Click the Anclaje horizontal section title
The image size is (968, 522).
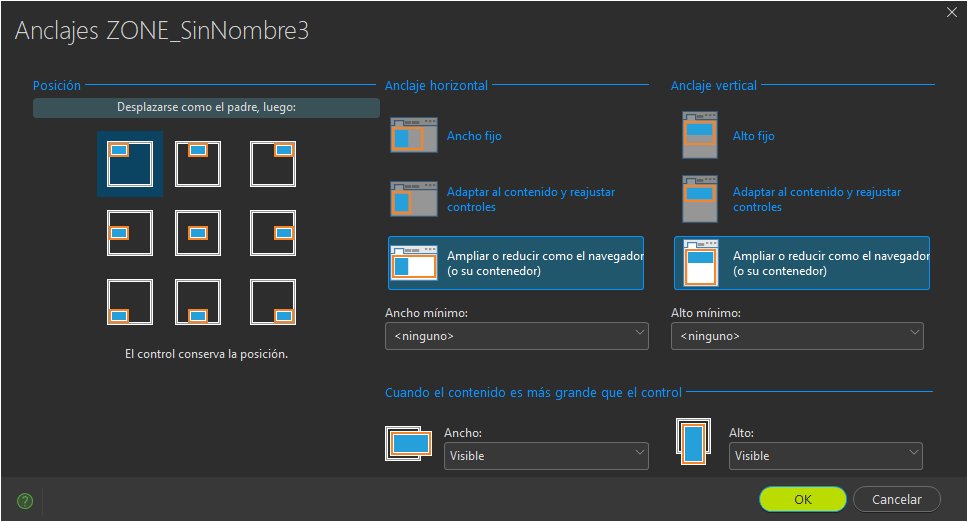point(436,85)
